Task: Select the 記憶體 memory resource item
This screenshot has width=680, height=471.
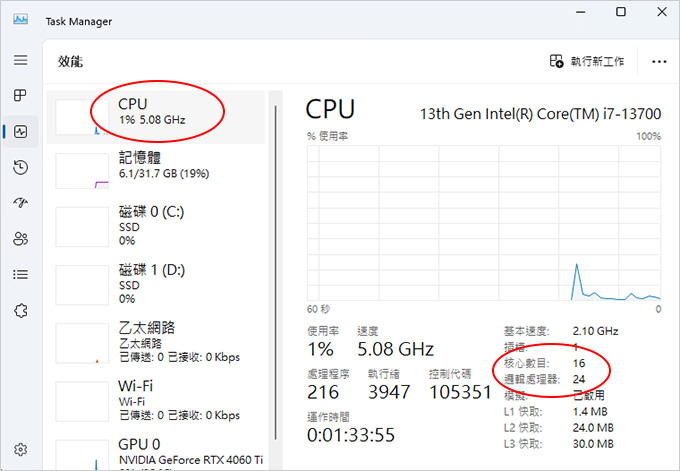Action: 156,170
